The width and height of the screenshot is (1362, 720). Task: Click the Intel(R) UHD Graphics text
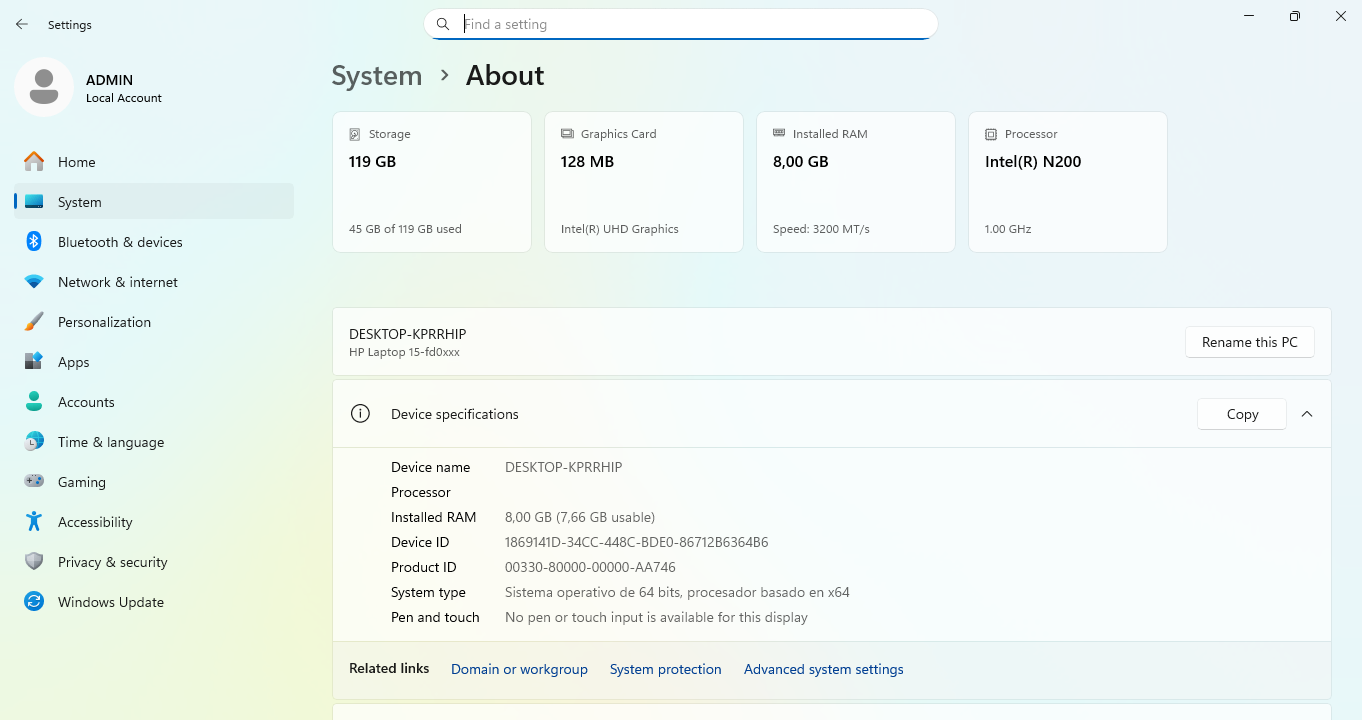620,229
